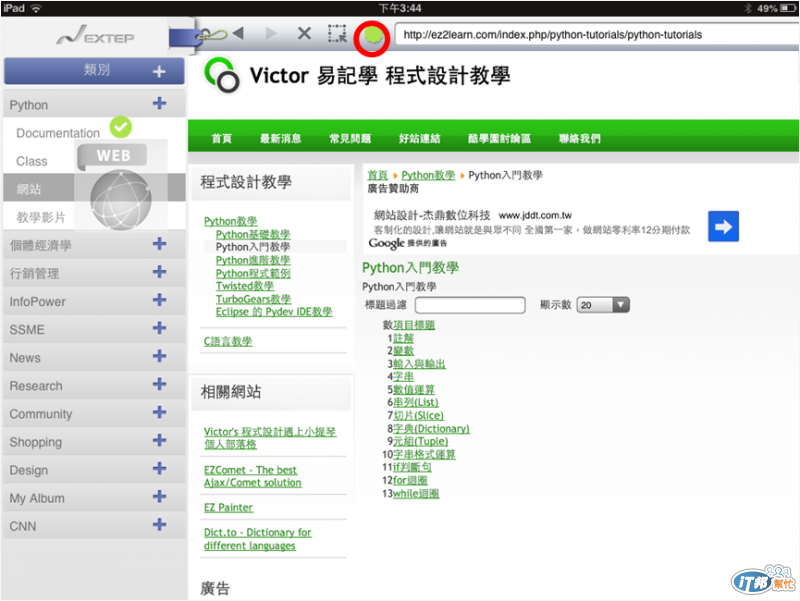Expand the News category
This screenshot has width=800, height=601.
coord(159,356)
